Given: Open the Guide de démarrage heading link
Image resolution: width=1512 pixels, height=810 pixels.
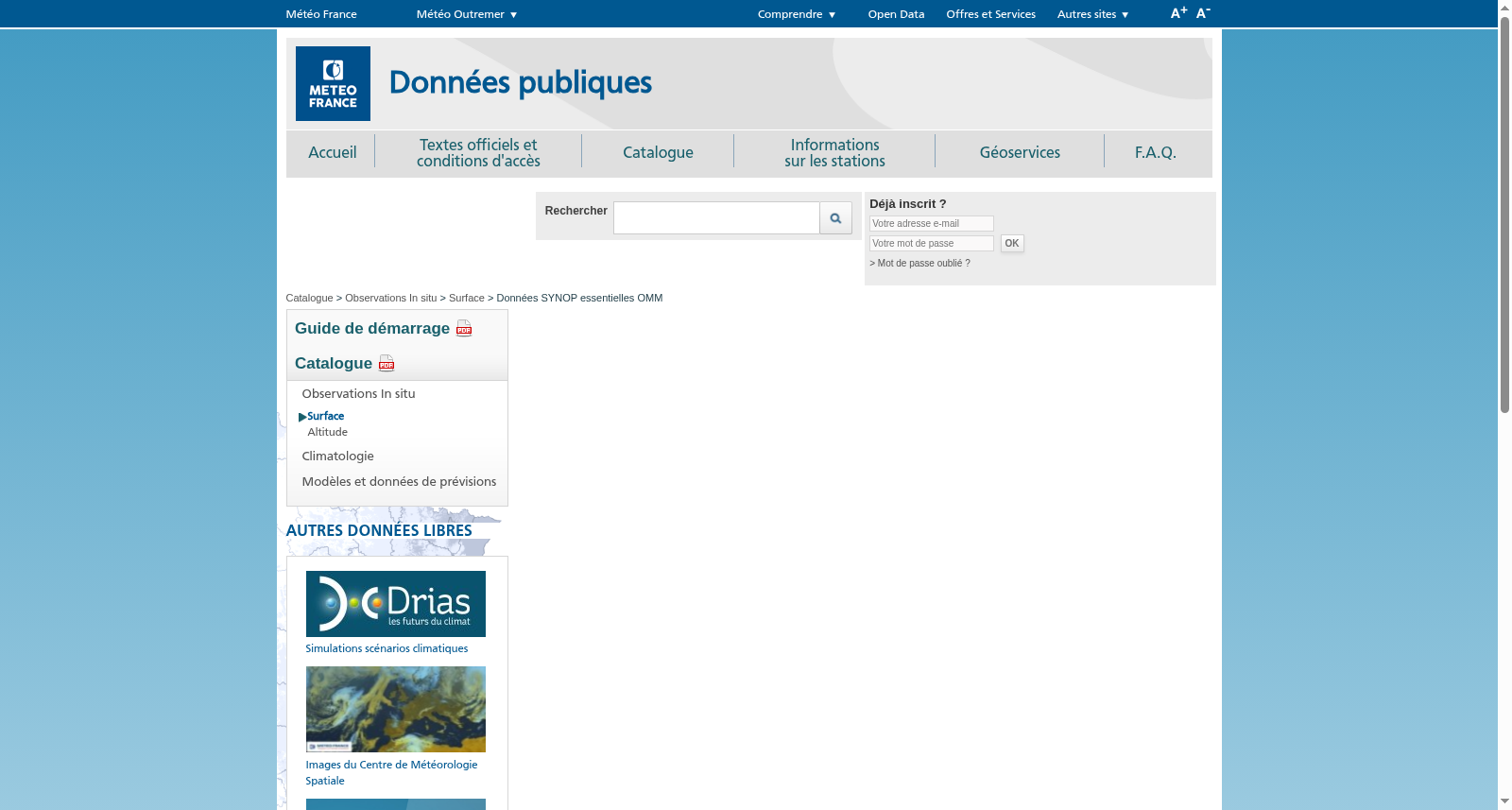Looking at the screenshot, I should tap(372, 328).
